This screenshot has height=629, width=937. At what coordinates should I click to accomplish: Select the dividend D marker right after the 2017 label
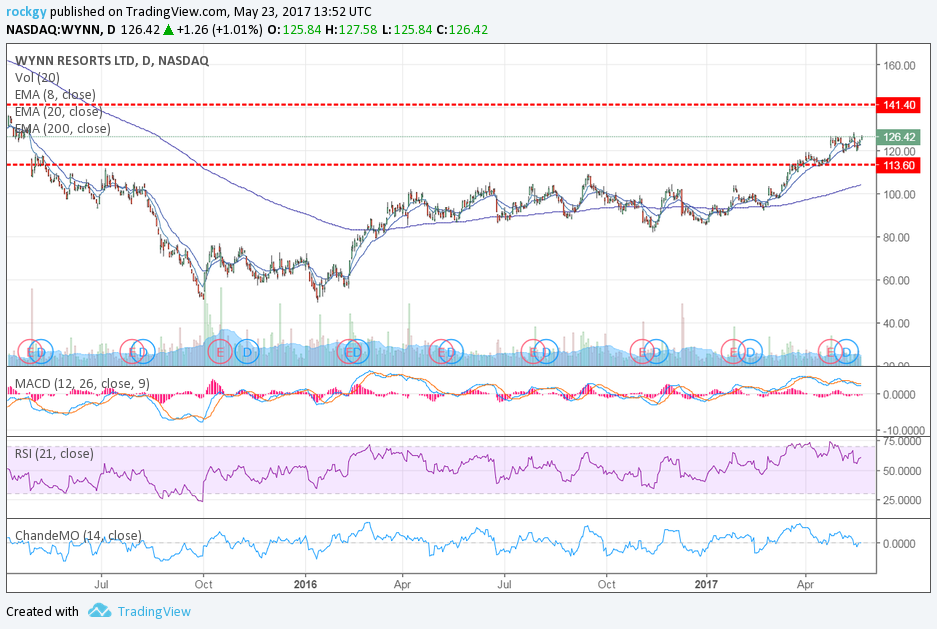[x=750, y=352]
